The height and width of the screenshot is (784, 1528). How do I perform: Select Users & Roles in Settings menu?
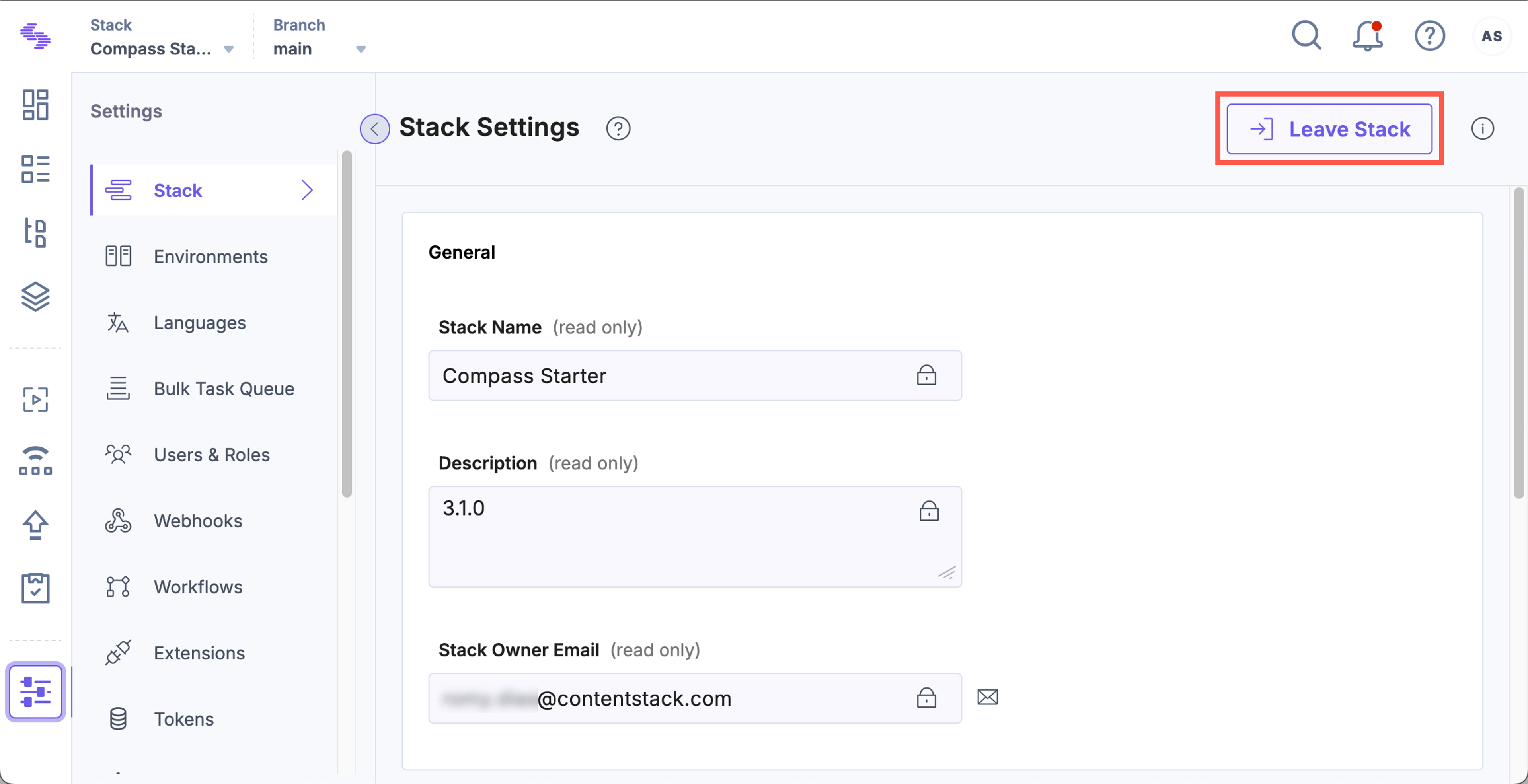214,455
